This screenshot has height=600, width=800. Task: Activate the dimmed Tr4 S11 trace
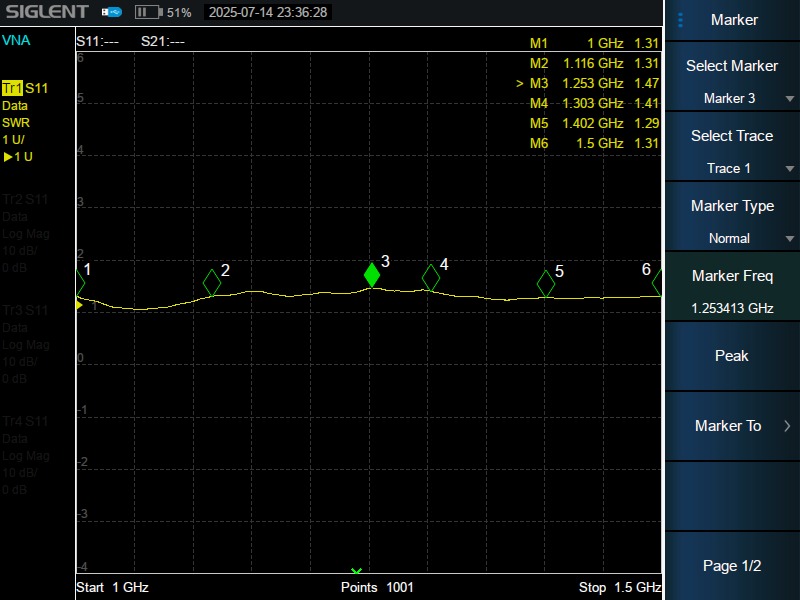25,421
